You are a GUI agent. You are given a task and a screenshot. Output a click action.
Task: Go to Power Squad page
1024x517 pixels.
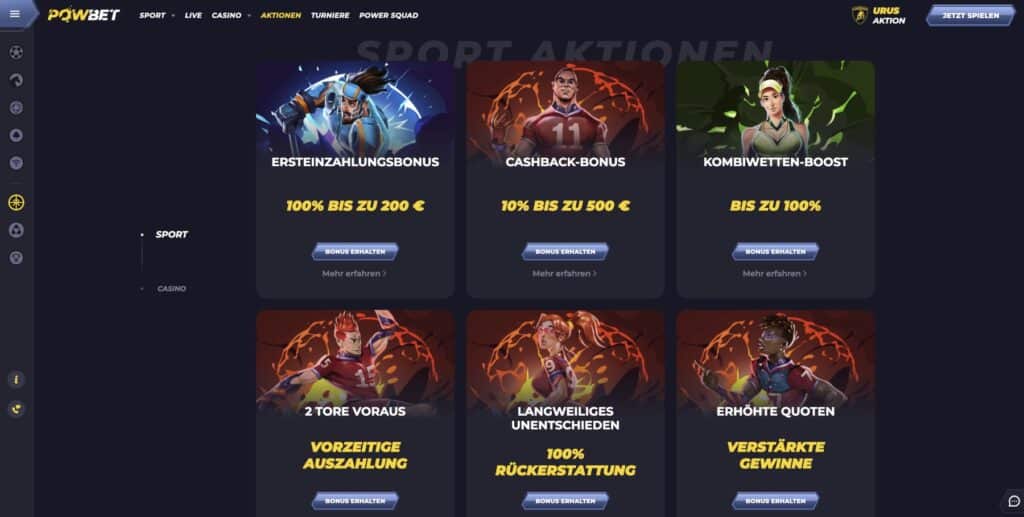point(389,15)
